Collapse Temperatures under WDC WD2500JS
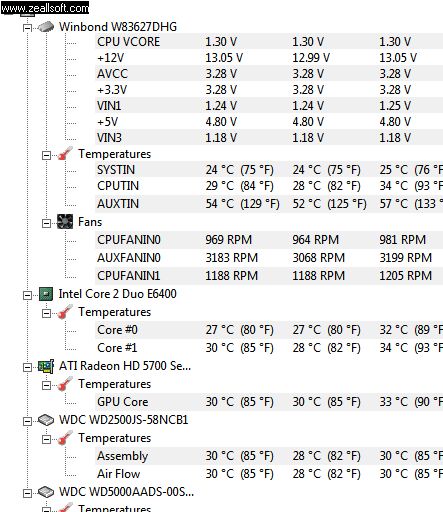 pyautogui.click(x=46, y=439)
